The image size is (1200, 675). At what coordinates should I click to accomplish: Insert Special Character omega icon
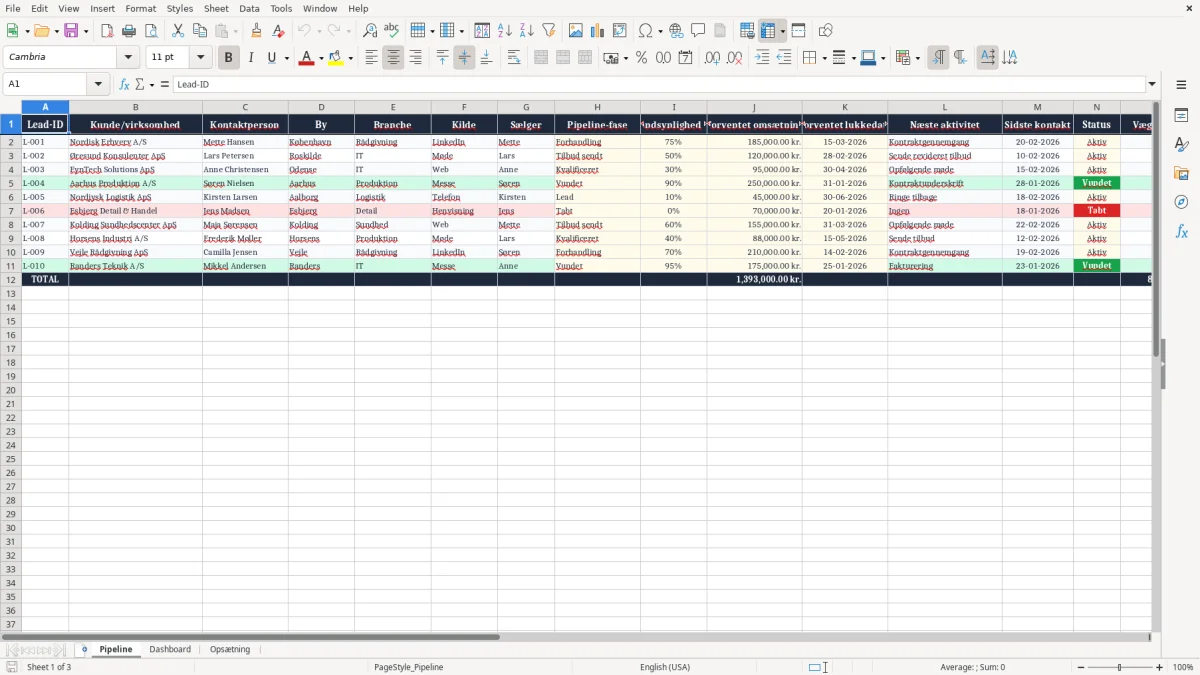pos(646,31)
